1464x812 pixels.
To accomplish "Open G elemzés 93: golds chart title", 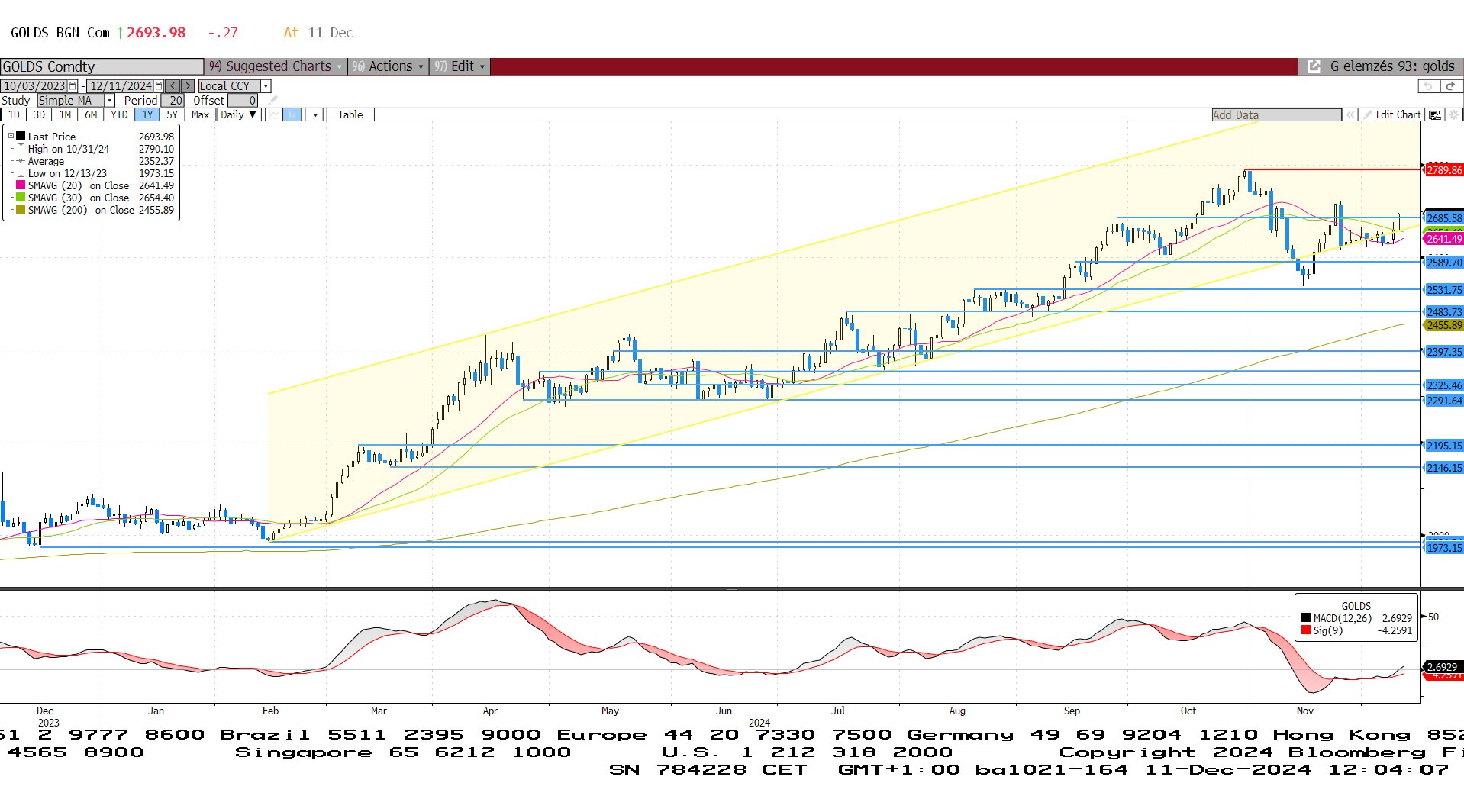I will [1391, 66].
